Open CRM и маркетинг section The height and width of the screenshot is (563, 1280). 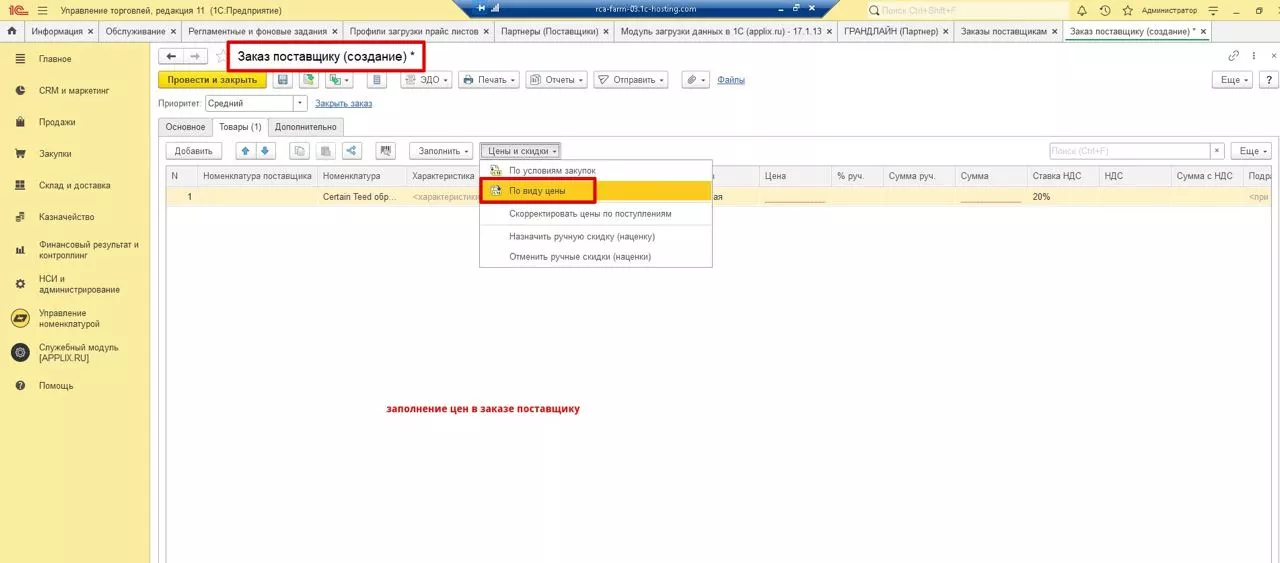(74, 90)
